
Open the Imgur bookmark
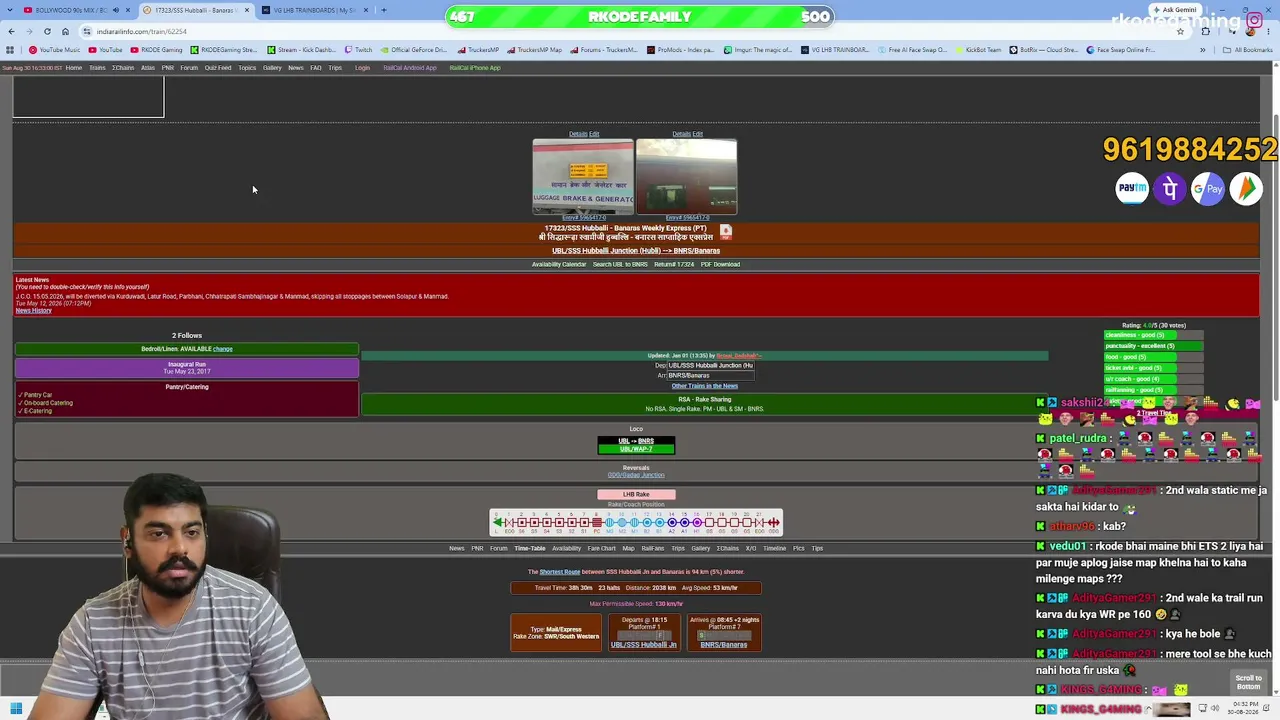coord(757,50)
